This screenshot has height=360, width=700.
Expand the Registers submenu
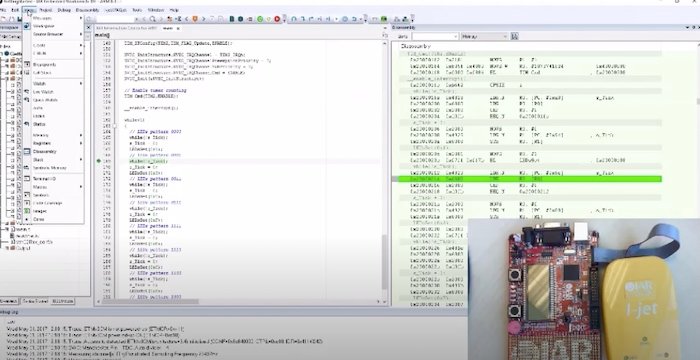53,143
